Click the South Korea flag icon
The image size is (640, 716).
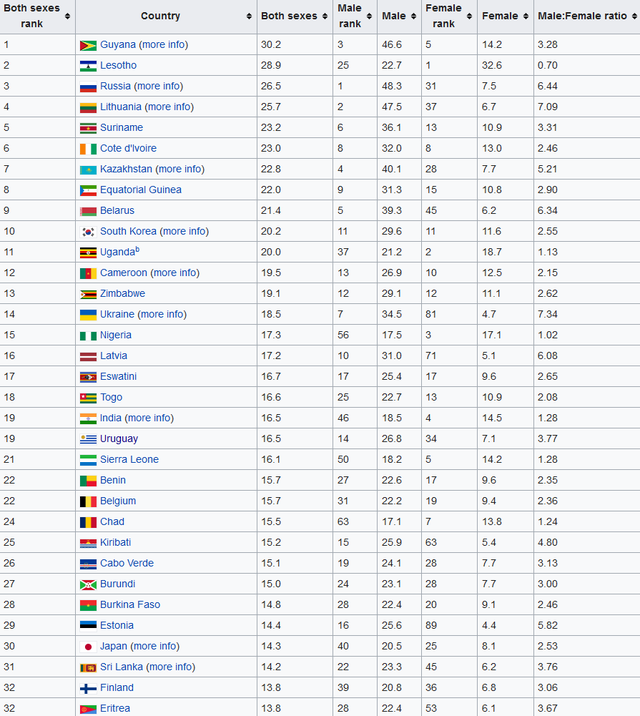coord(88,232)
